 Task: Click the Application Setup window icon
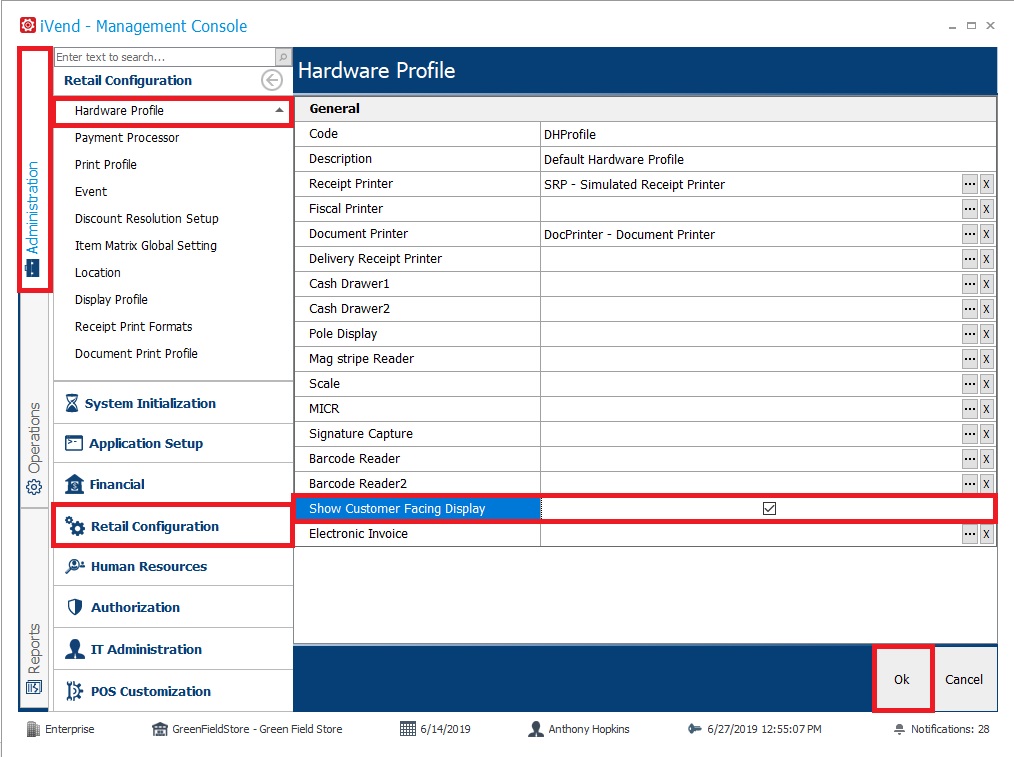tap(74, 443)
